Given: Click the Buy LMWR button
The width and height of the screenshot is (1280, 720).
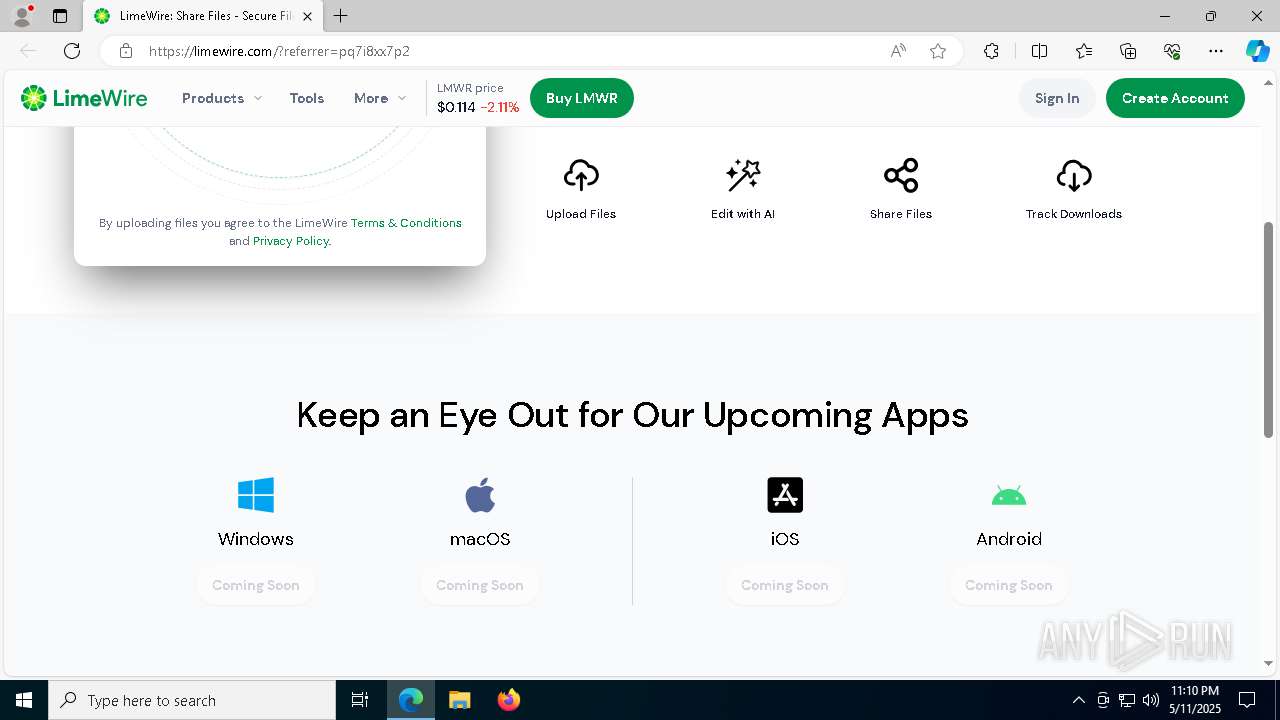Looking at the screenshot, I should click(x=582, y=98).
